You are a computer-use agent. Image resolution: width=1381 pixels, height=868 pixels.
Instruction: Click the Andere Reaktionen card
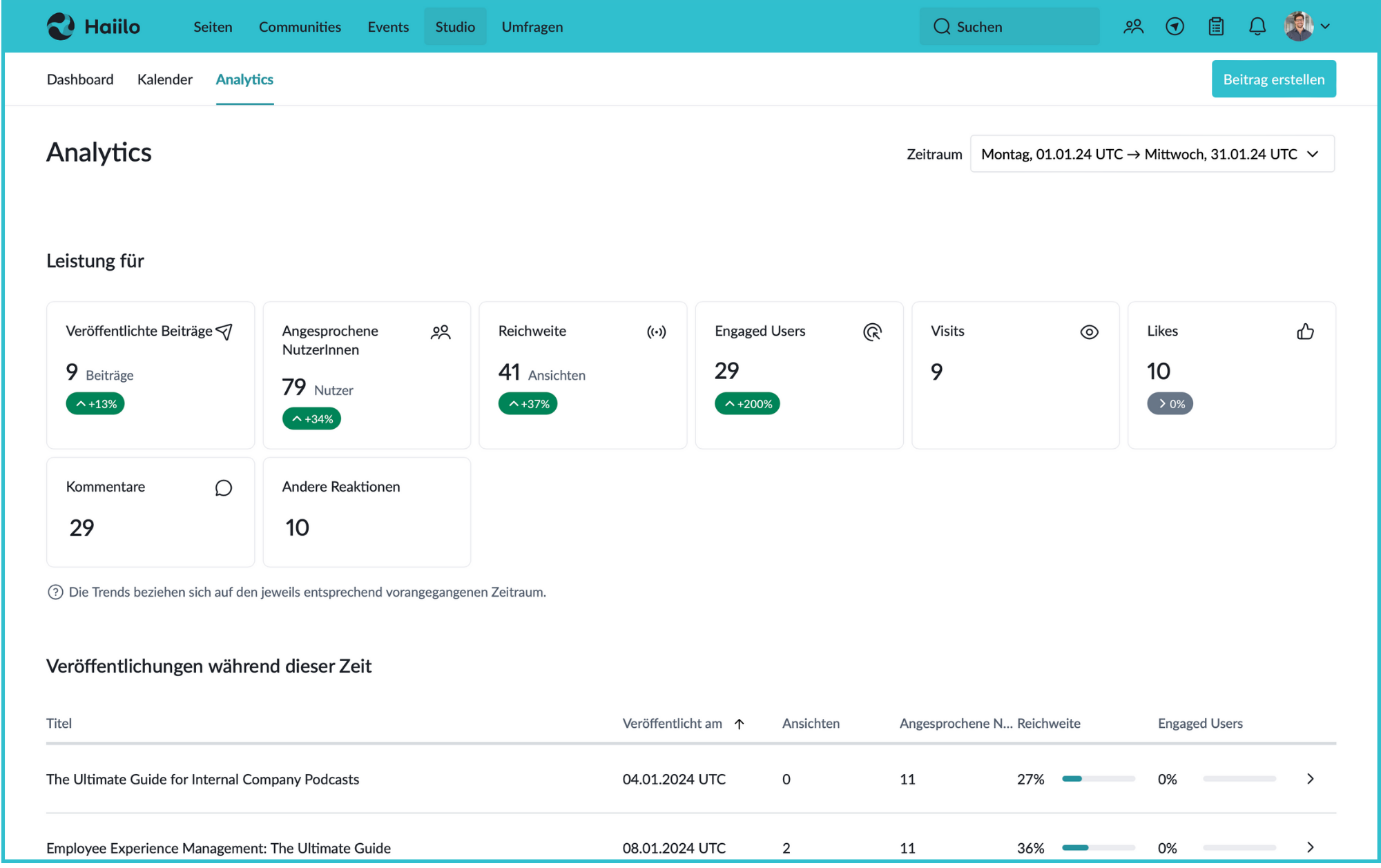point(367,512)
